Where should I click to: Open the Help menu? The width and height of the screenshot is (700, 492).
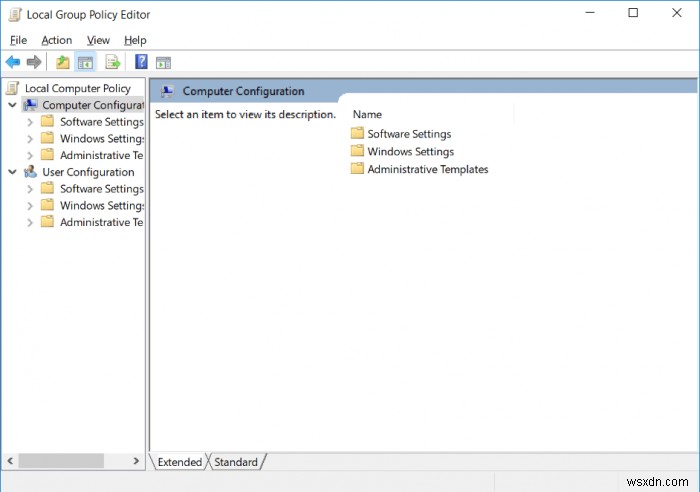[x=135, y=40]
